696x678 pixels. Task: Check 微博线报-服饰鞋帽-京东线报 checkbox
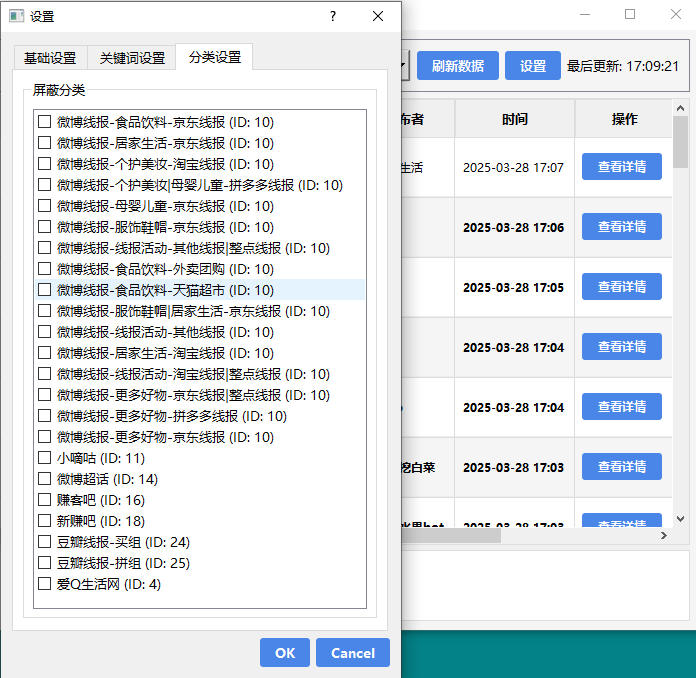click(44, 227)
